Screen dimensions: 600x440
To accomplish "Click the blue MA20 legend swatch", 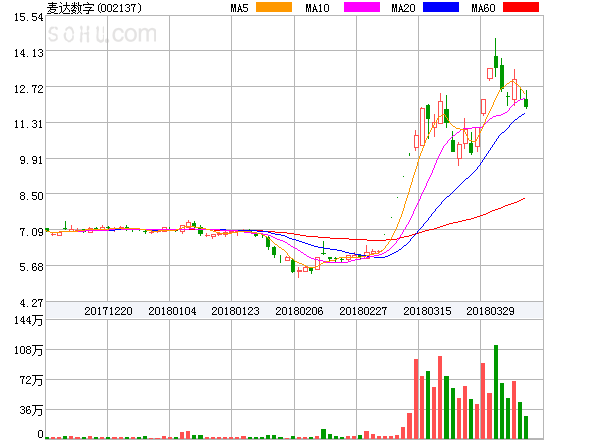I will pos(441,7).
